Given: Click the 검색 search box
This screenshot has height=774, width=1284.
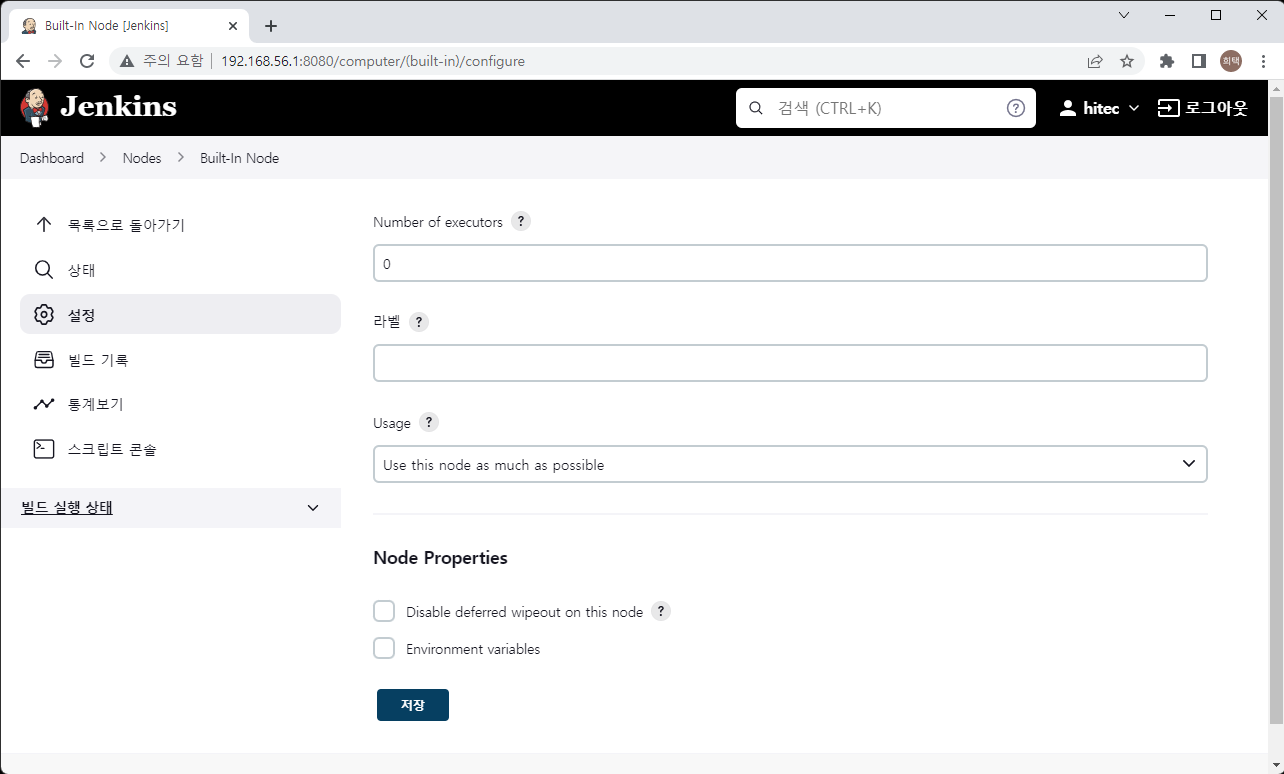Looking at the screenshot, I should click(x=885, y=108).
